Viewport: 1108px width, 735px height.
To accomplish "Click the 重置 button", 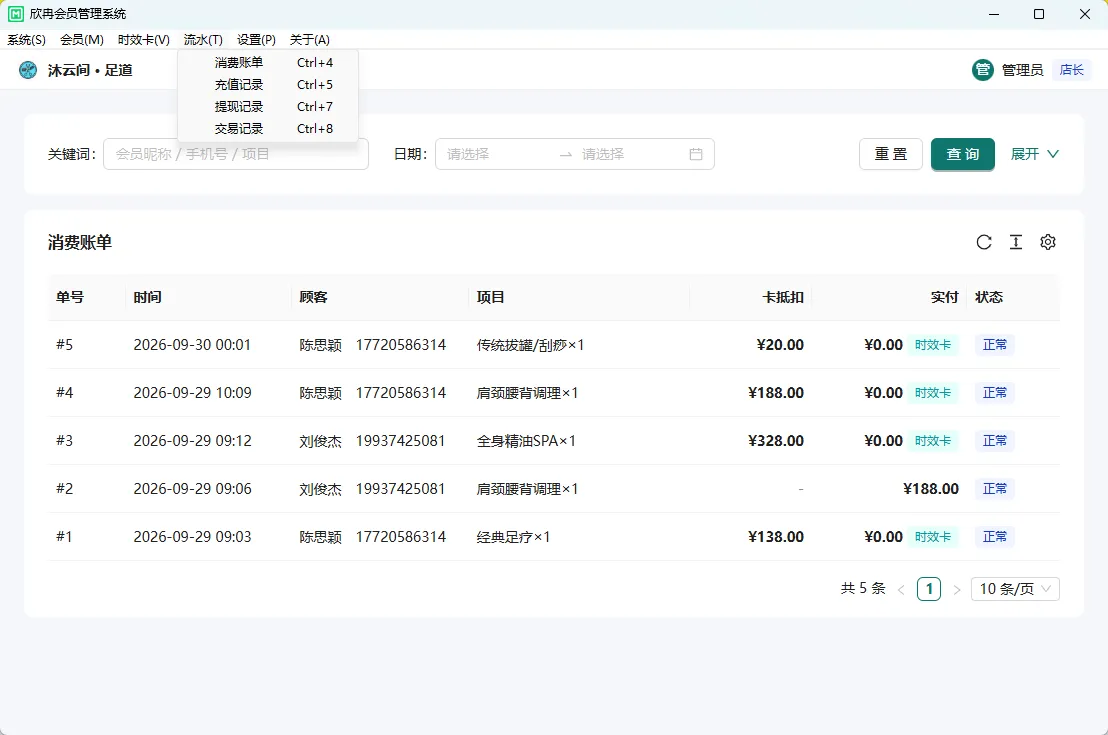I will (x=891, y=154).
